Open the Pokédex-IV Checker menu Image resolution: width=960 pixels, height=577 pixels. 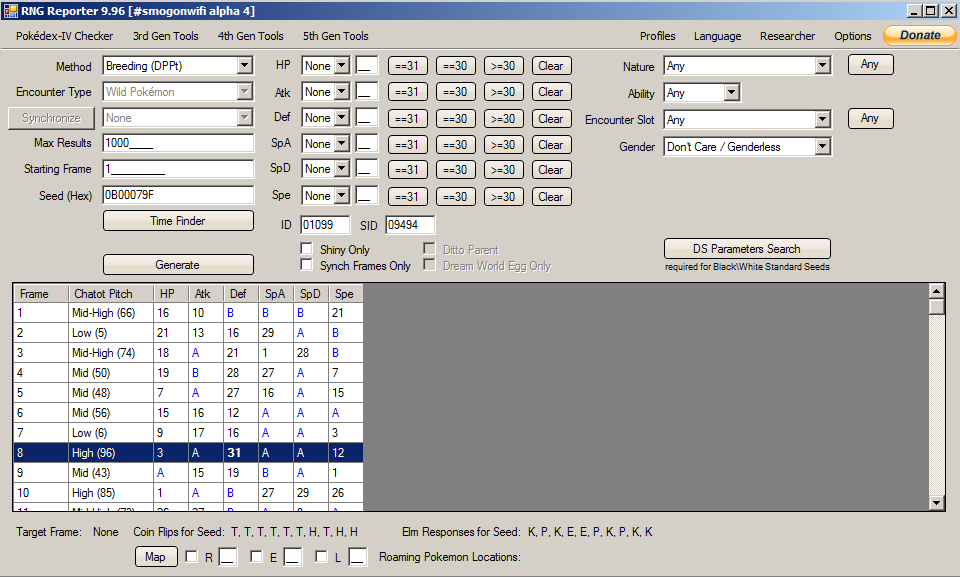(64, 36)
